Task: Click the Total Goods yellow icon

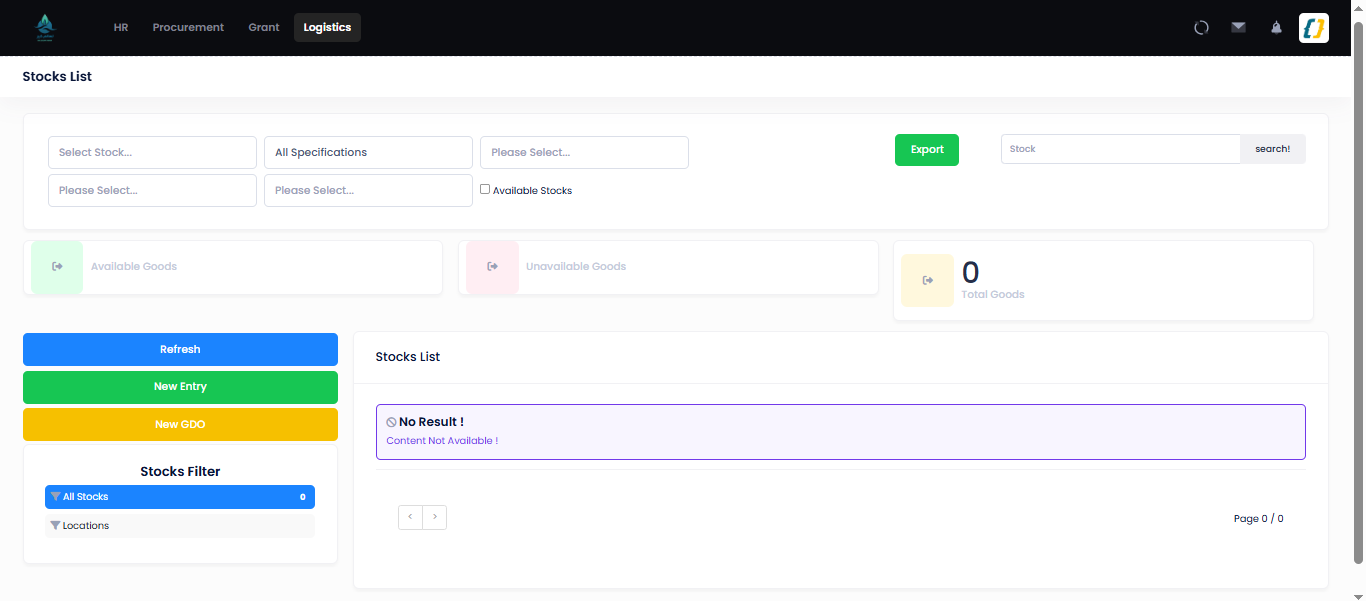Action: [927, 280]
